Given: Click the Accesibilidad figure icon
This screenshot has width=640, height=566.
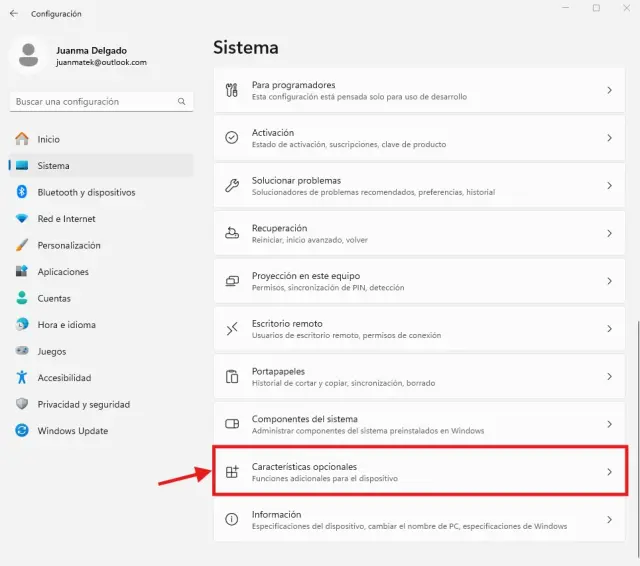Looking at the screenshot, I should 21,378.
